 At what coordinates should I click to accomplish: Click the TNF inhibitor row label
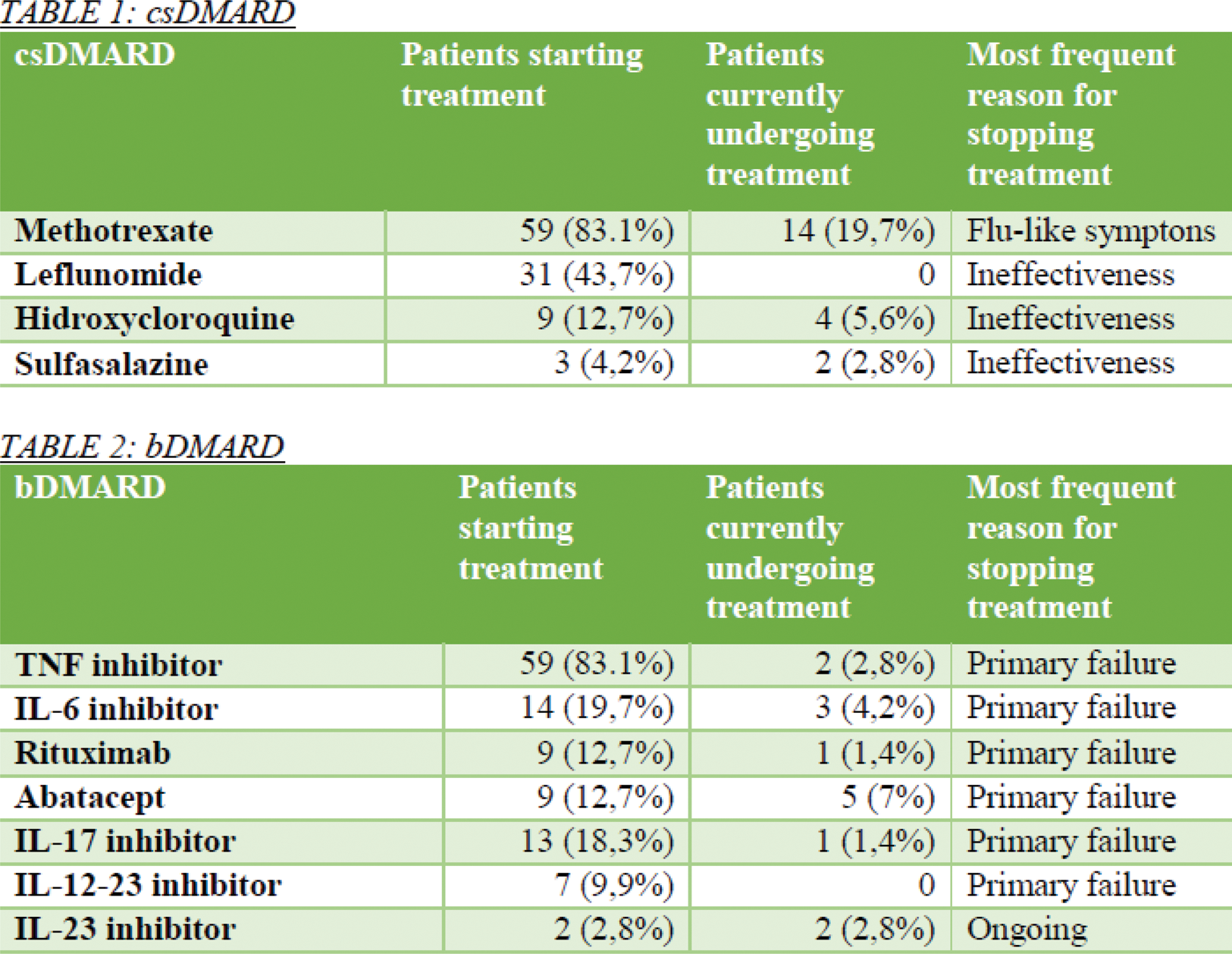click(x=118, y=665)
